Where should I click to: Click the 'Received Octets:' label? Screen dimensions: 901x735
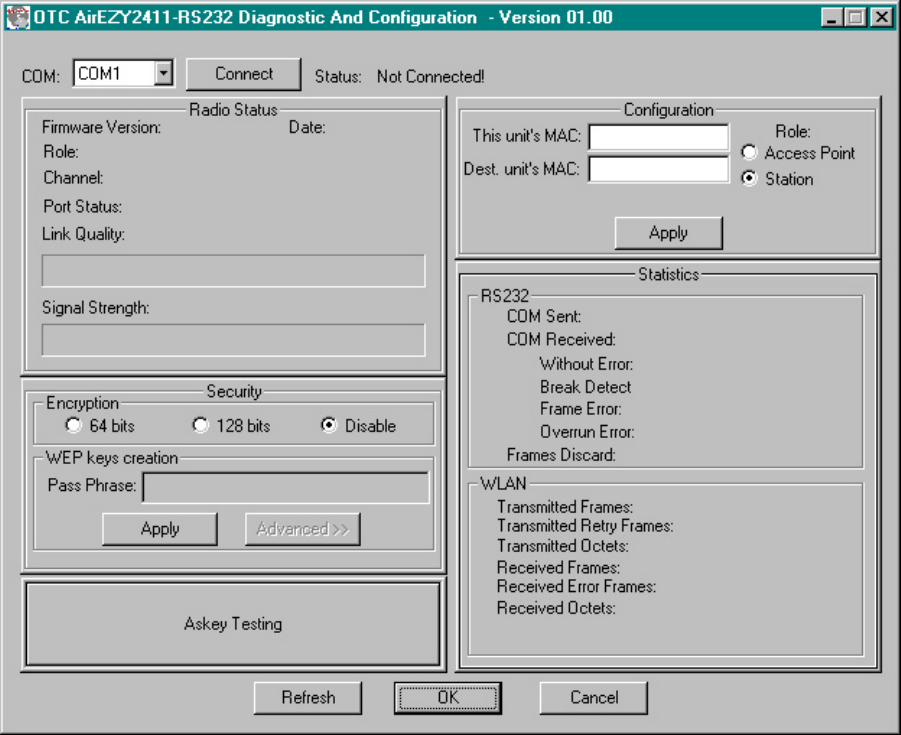click(556, 608)
